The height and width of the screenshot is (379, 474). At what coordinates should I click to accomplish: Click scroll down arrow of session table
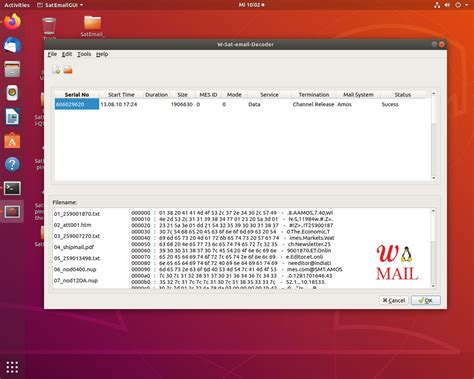click(434, 178)
